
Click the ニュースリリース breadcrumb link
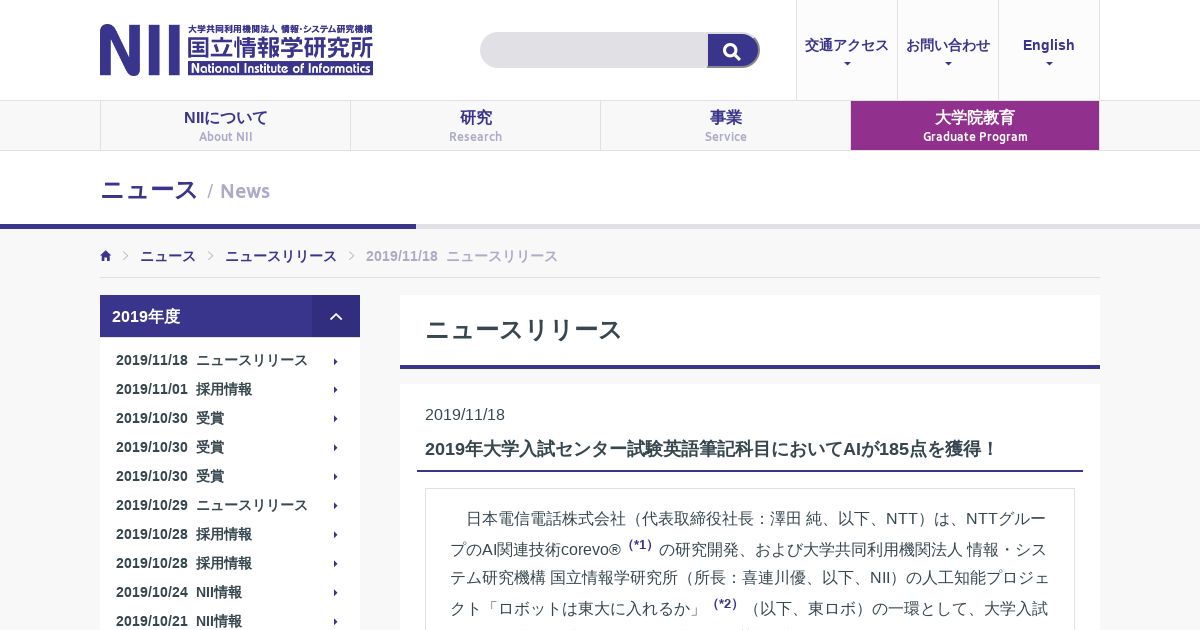click(x=281, y=256)
